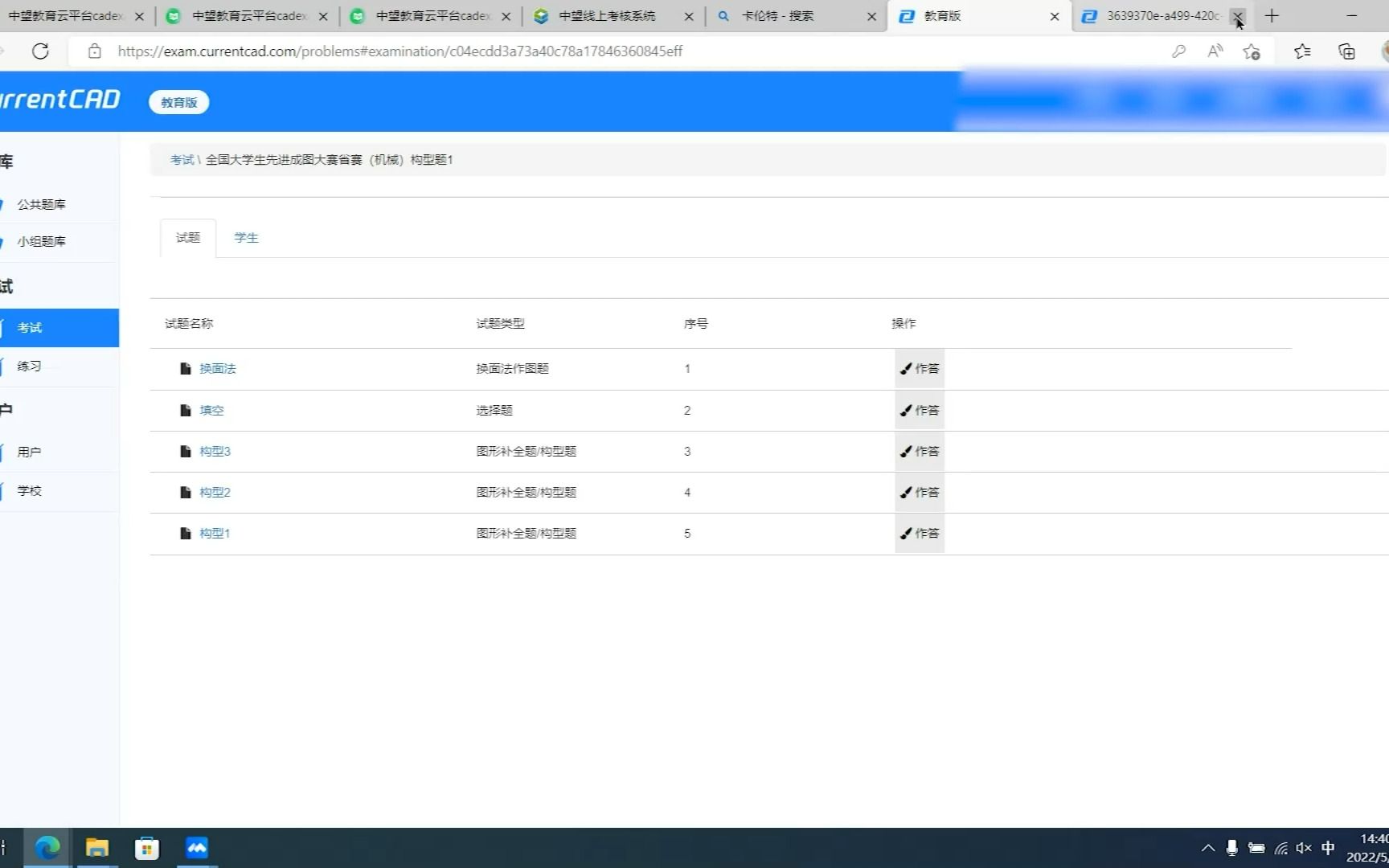Viewport: 1389px width, 868px height.
Task: Close the 教育版 tab
Action: tap(1055, 16)
